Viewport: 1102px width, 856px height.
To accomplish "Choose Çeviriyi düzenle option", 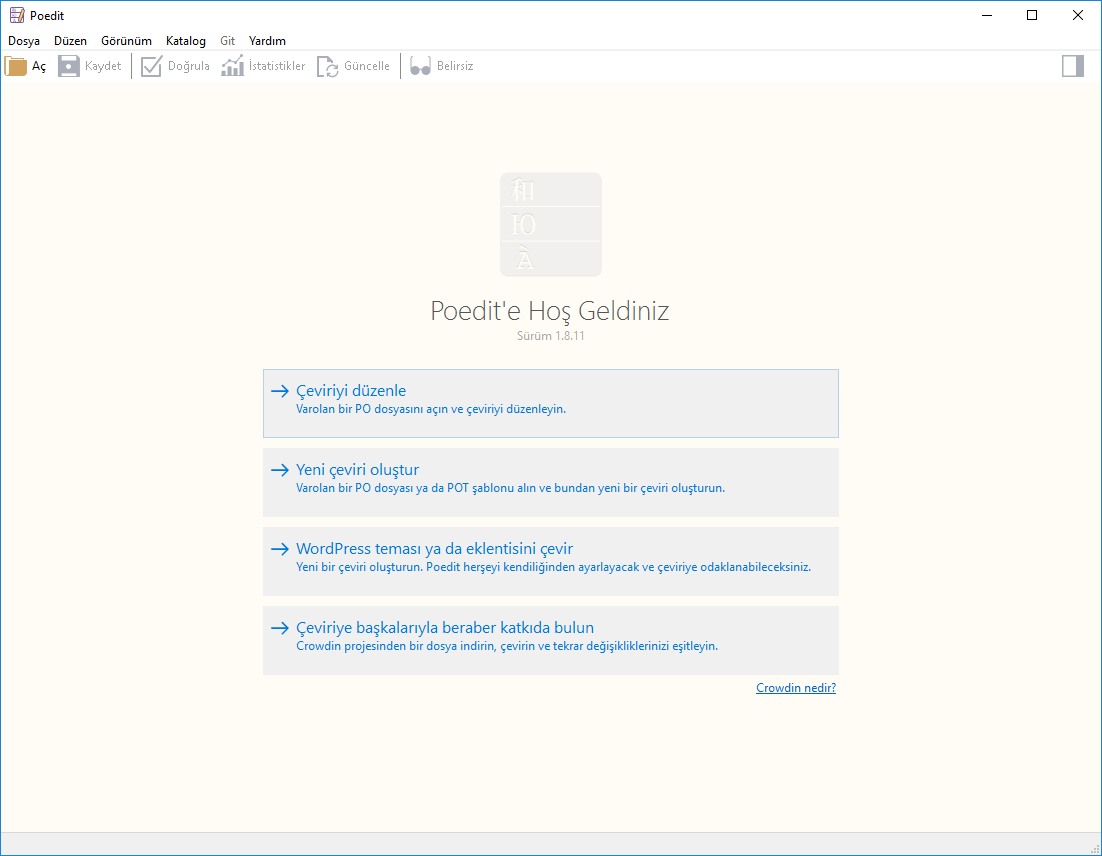I will click(x=550, y=403).
